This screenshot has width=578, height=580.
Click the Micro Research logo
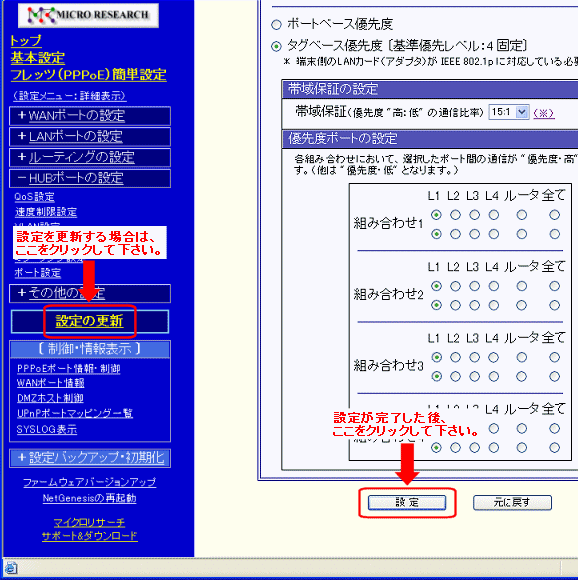point(88,15)
